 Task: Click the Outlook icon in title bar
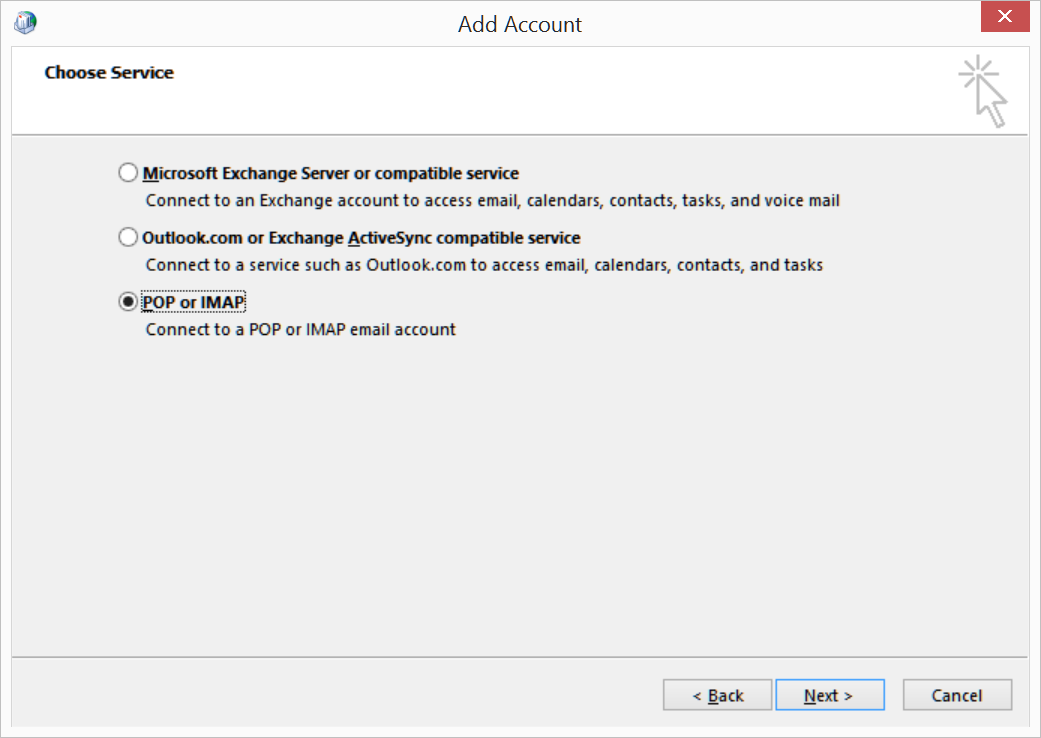[25, 23]
